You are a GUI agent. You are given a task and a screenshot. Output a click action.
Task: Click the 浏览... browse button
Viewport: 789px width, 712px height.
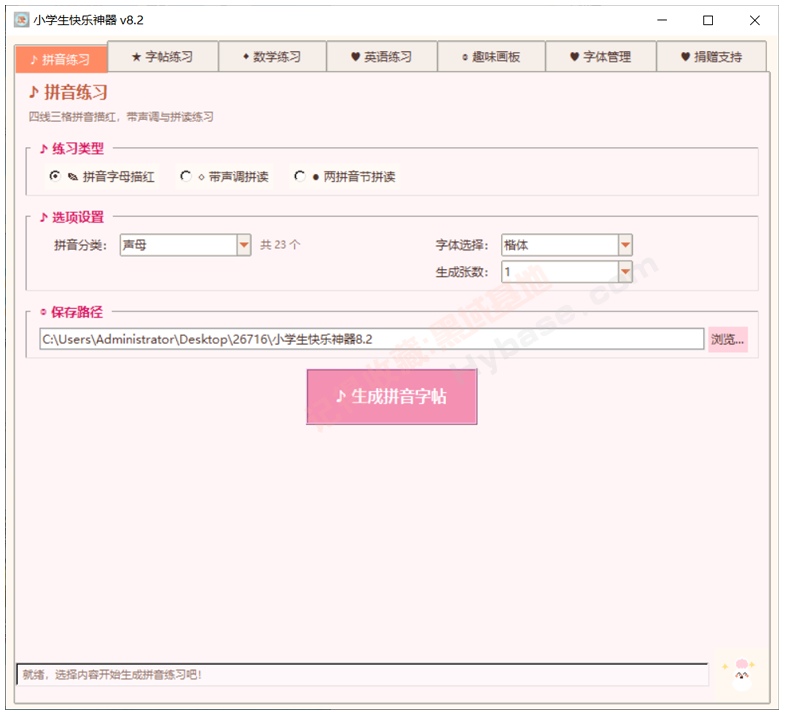pos(727,339)
